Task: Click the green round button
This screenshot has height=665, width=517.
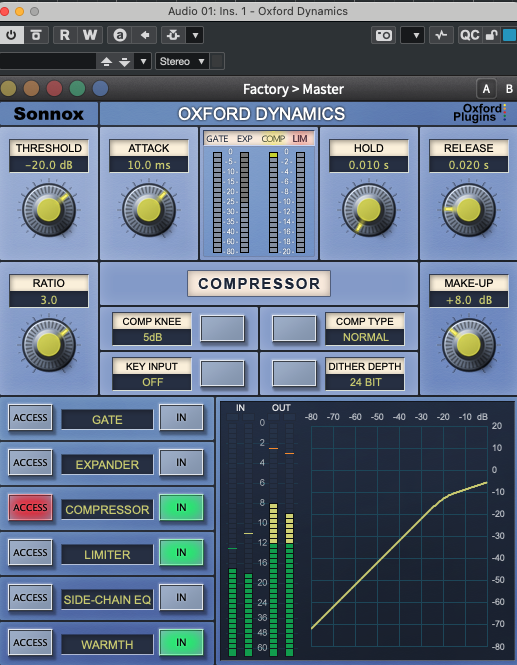Action: 77,89
